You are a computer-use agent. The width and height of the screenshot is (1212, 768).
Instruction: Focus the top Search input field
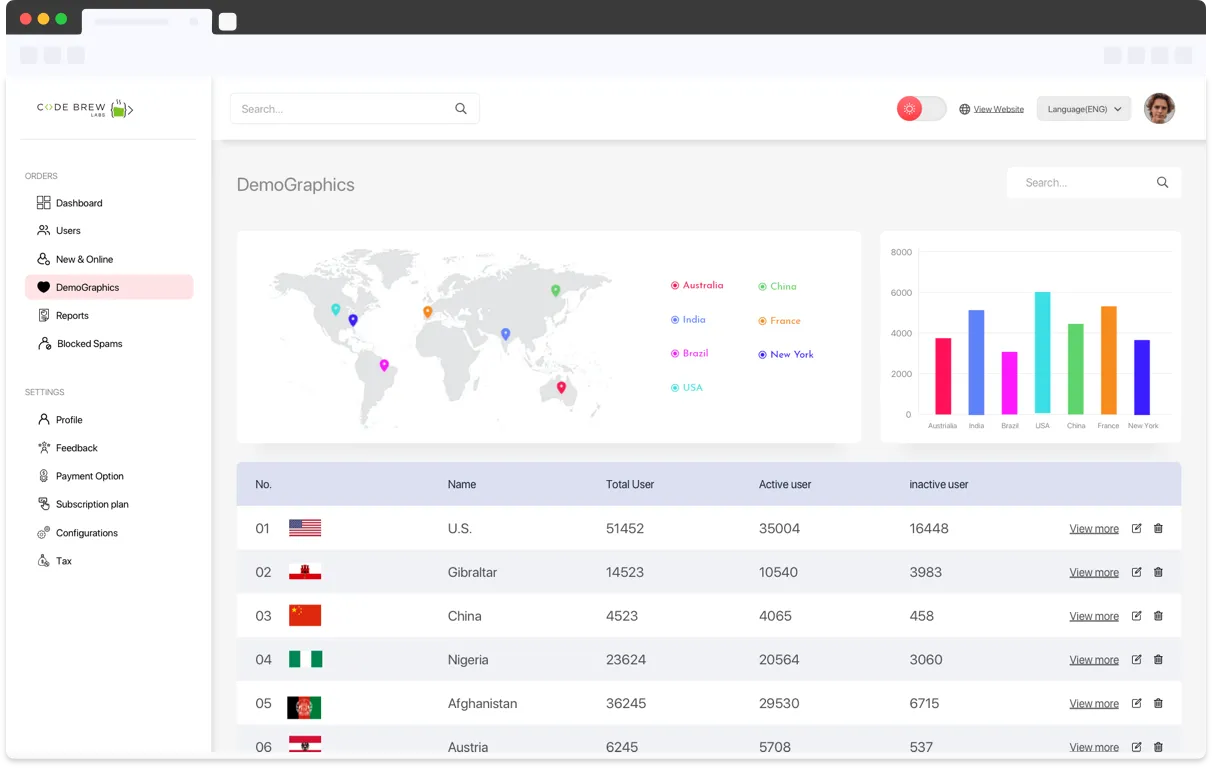point(340,109)
